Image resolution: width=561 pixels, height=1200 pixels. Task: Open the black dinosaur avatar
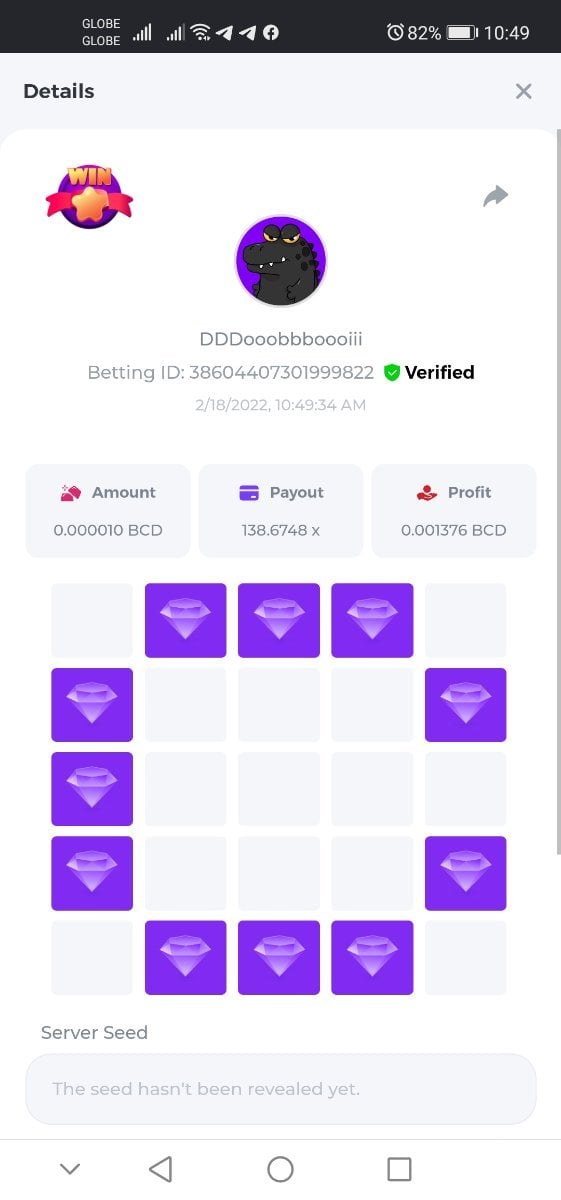pos(281,261)
